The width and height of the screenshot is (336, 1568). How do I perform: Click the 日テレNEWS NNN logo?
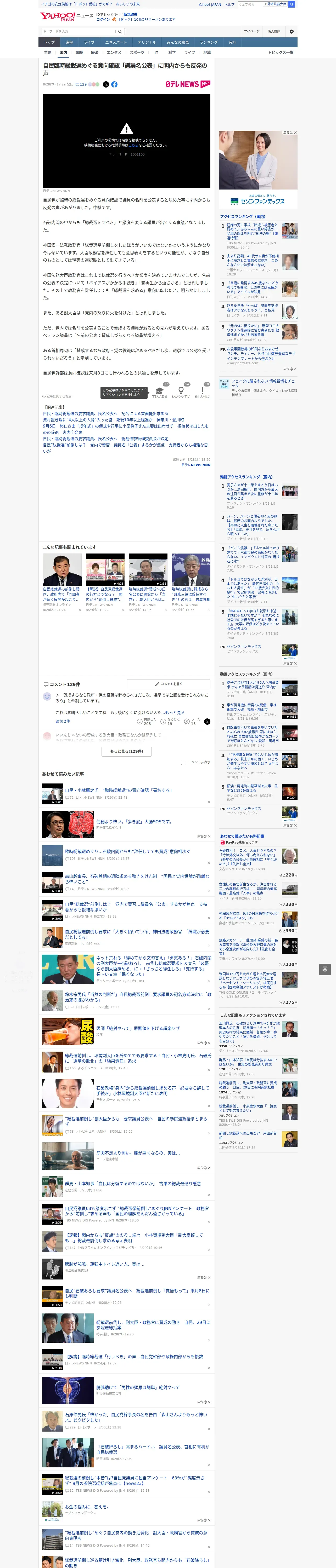click(188, 84)
